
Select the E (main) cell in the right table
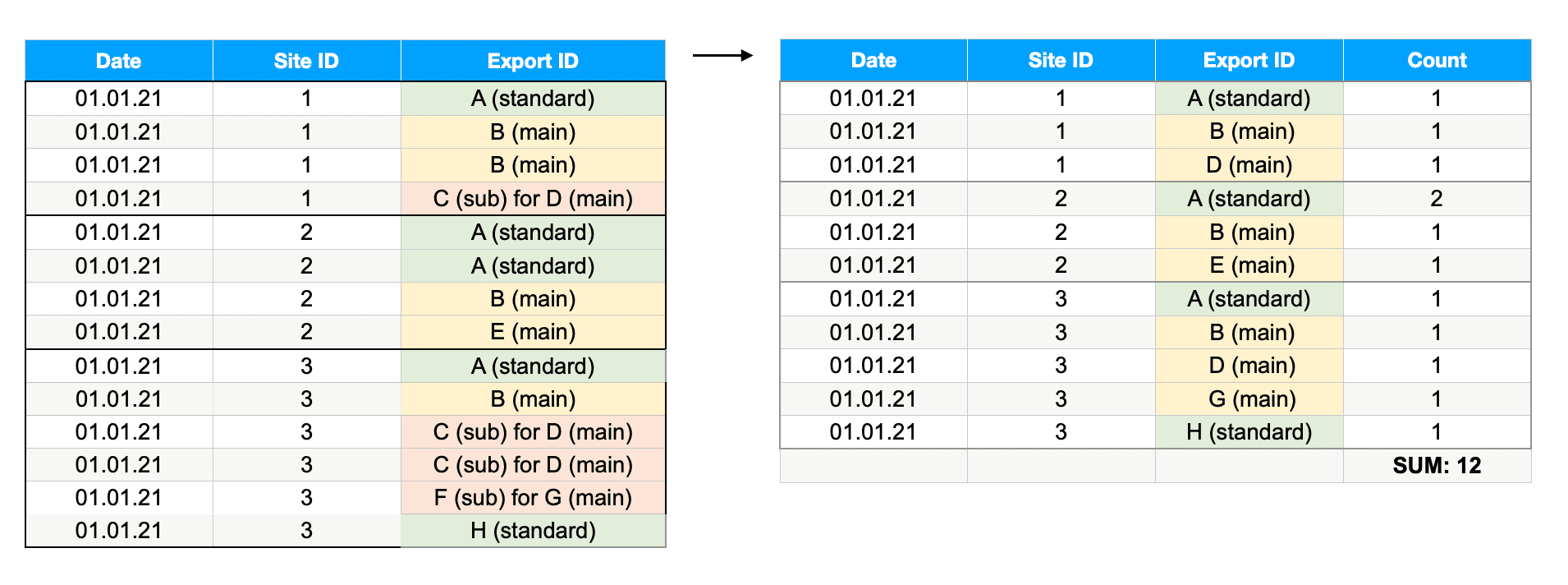pos(1249,265)
